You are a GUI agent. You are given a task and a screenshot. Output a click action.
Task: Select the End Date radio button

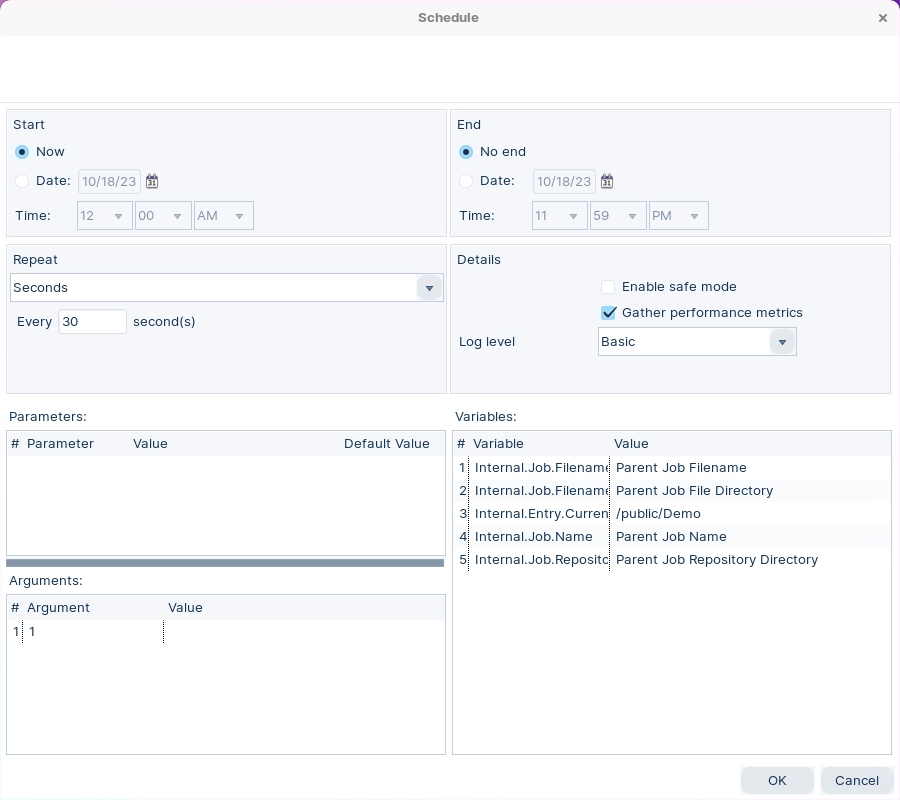click(465, 181)
